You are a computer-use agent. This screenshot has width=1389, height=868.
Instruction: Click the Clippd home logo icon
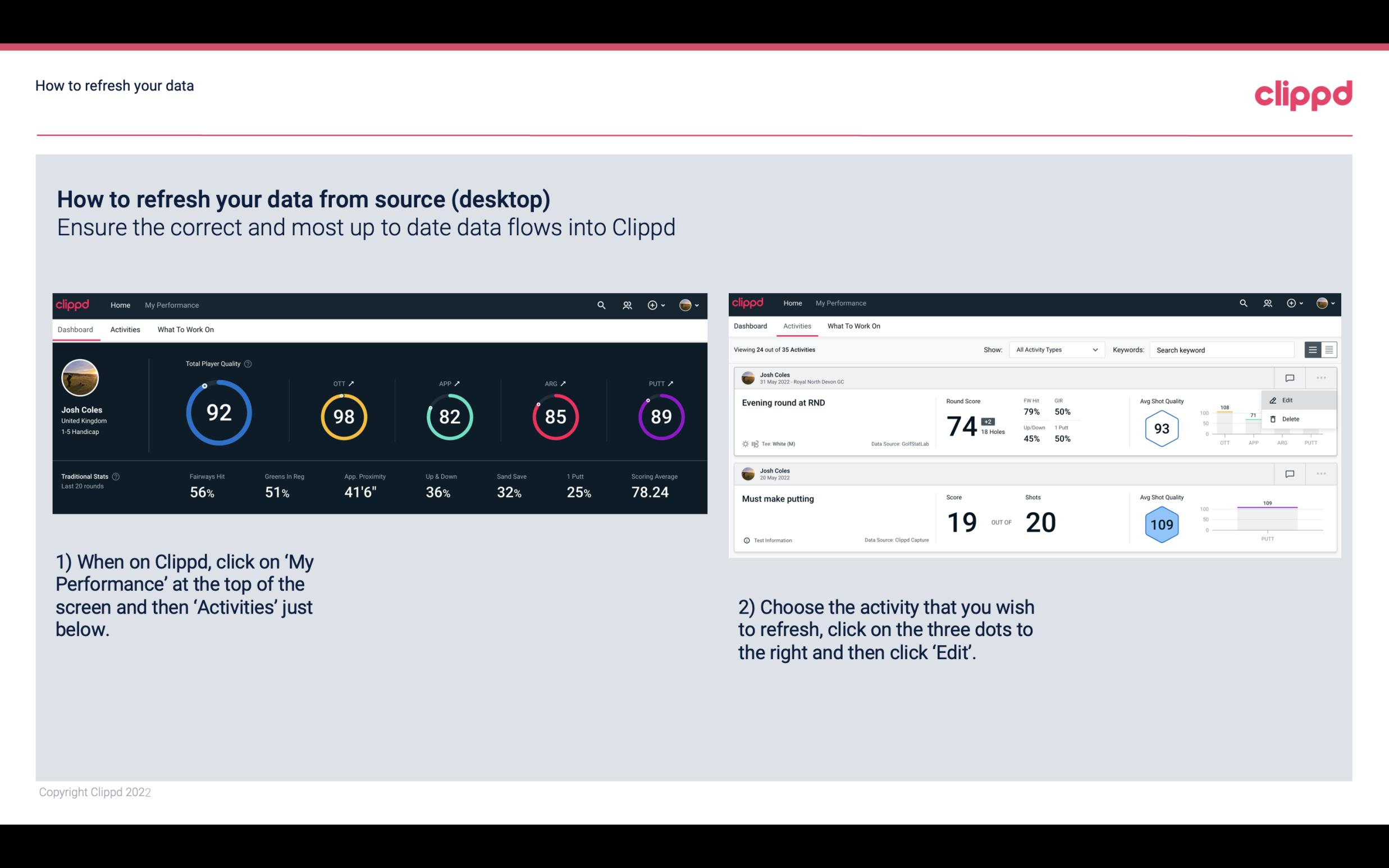click(73, 305)
